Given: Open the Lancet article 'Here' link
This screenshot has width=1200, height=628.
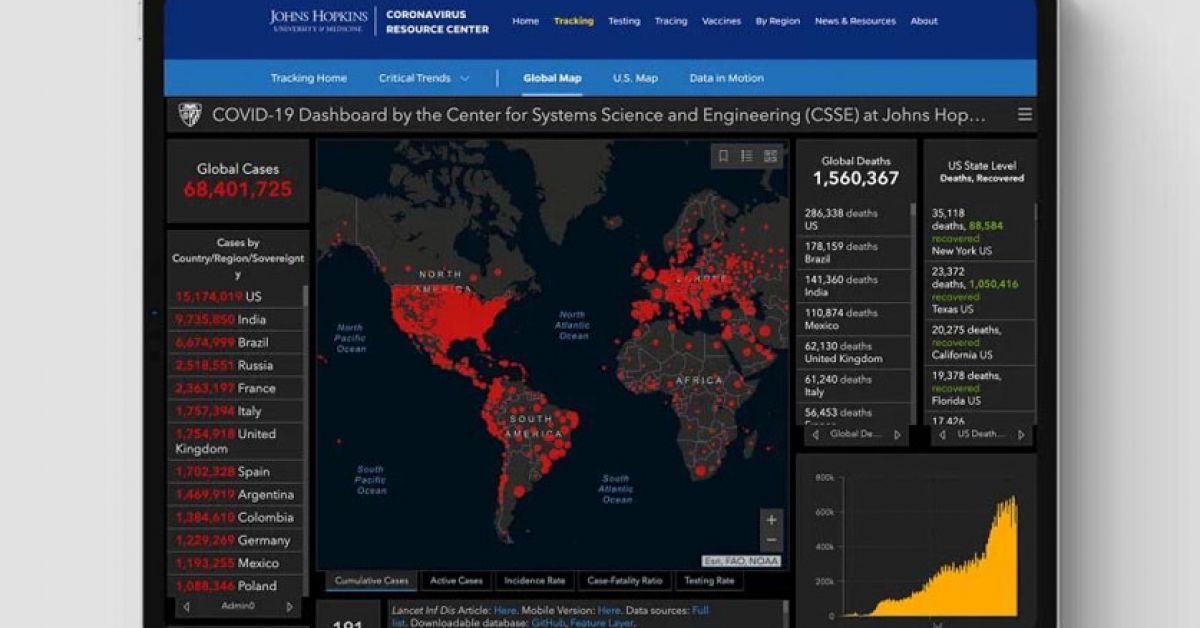Looking at the screenshot, I should 504,609.
